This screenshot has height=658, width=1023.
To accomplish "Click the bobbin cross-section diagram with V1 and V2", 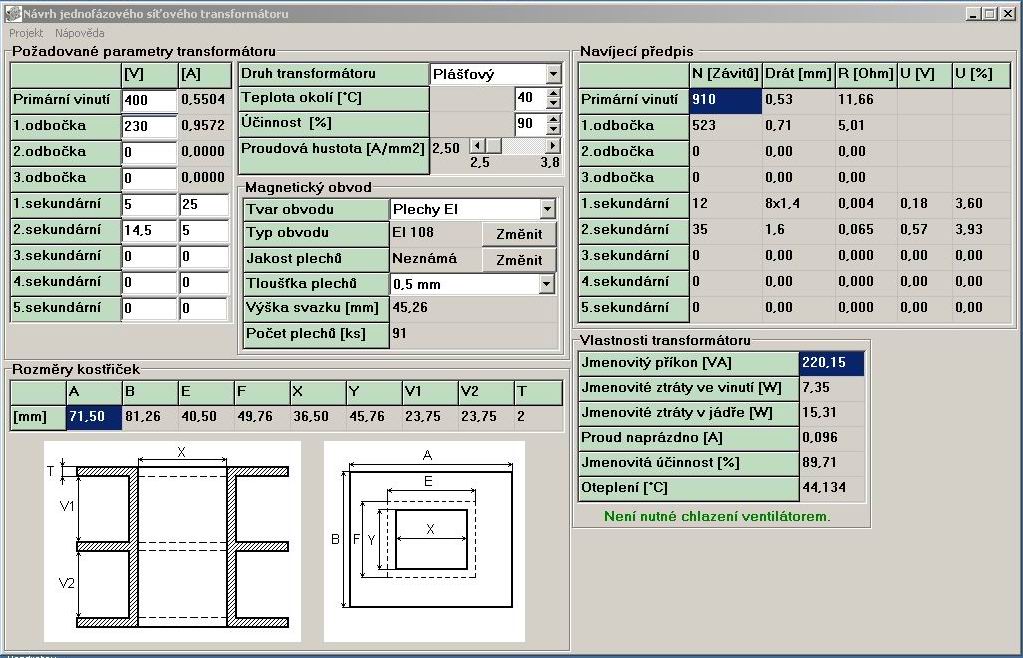I will point(173,542).
